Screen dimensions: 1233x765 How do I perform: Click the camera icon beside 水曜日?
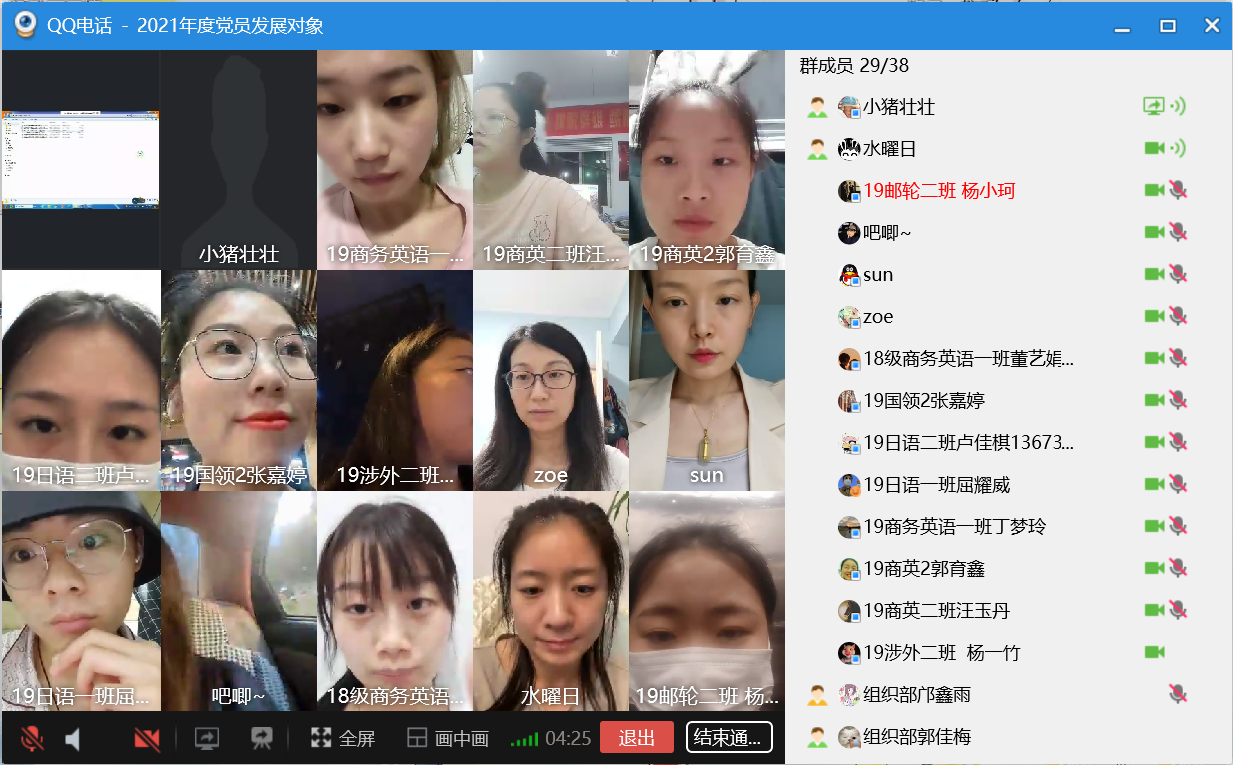click(1154, 149)
